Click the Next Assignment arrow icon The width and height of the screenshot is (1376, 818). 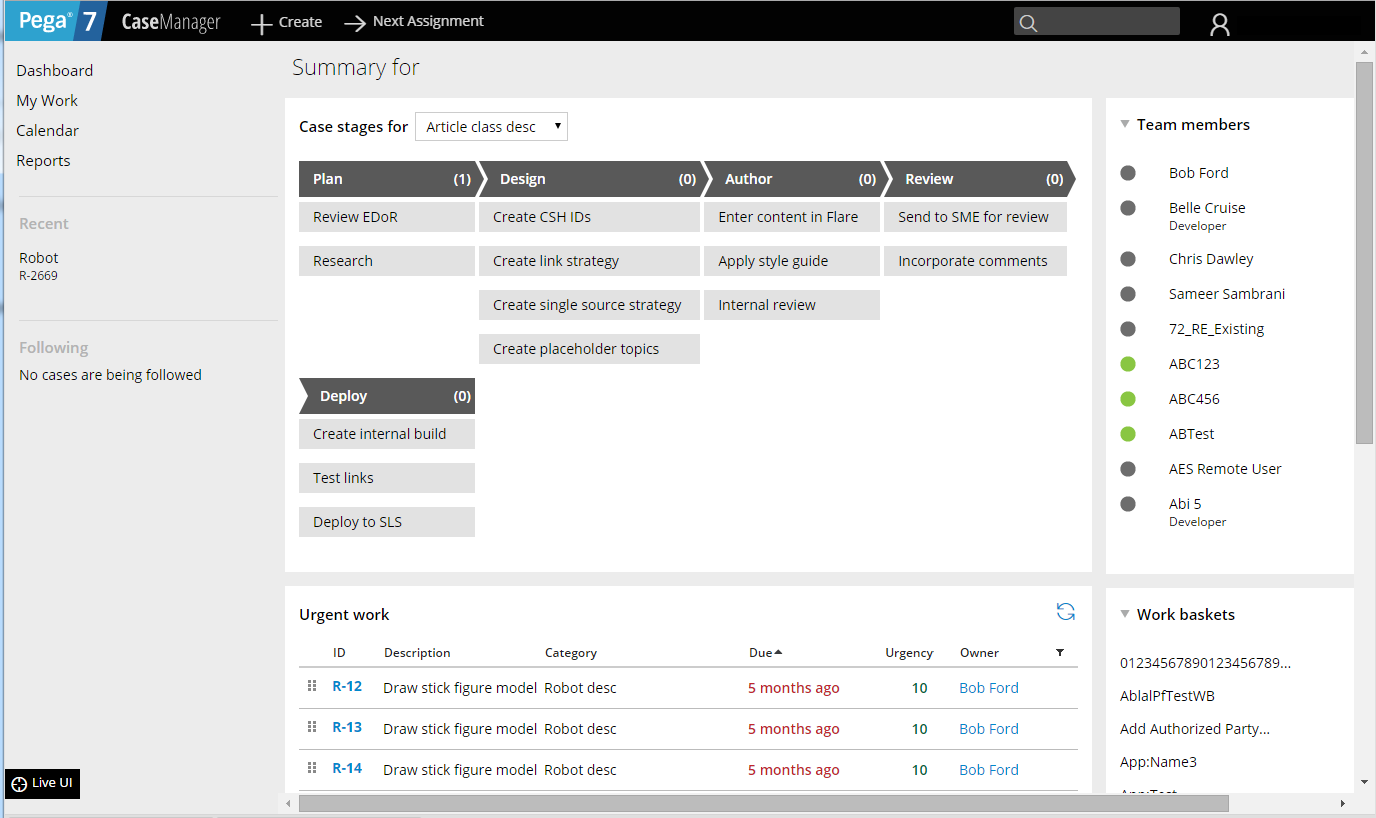[x=356, y=21]
